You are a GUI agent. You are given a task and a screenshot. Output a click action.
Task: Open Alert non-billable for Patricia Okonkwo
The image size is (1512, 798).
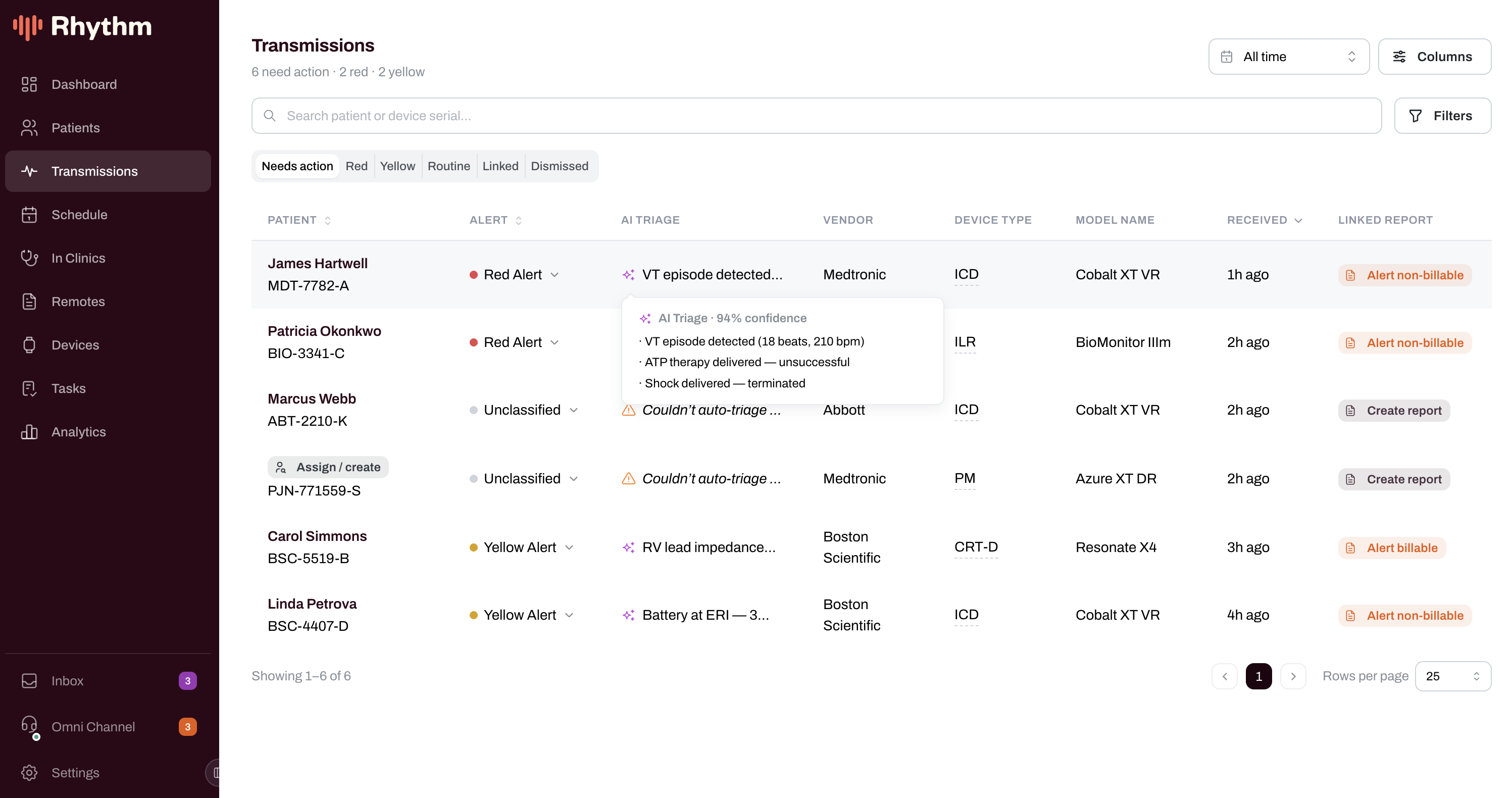click(1404, 343)
